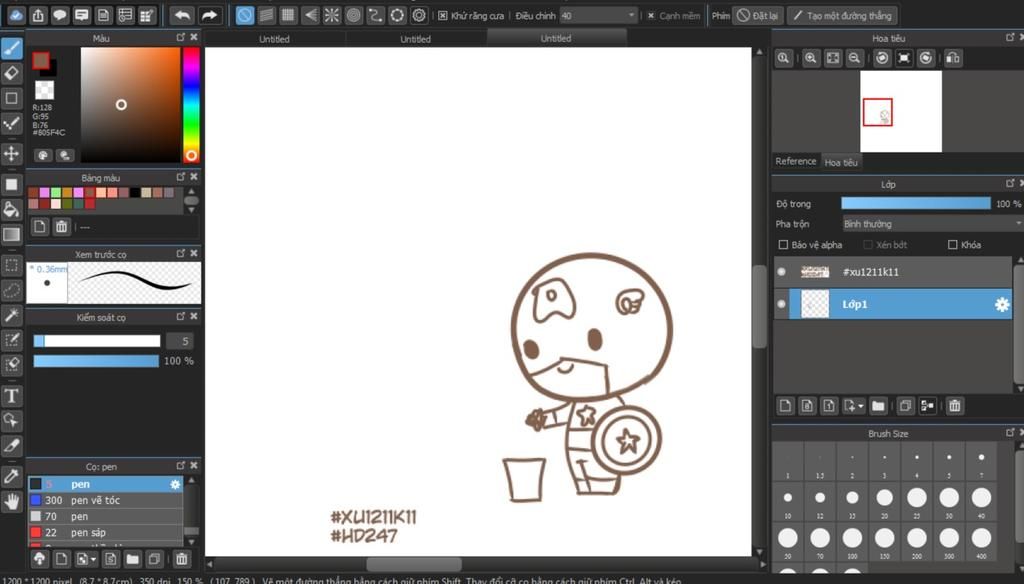Click the Redo arrow
The image size is (1024, 584).
tap(209, 15)
